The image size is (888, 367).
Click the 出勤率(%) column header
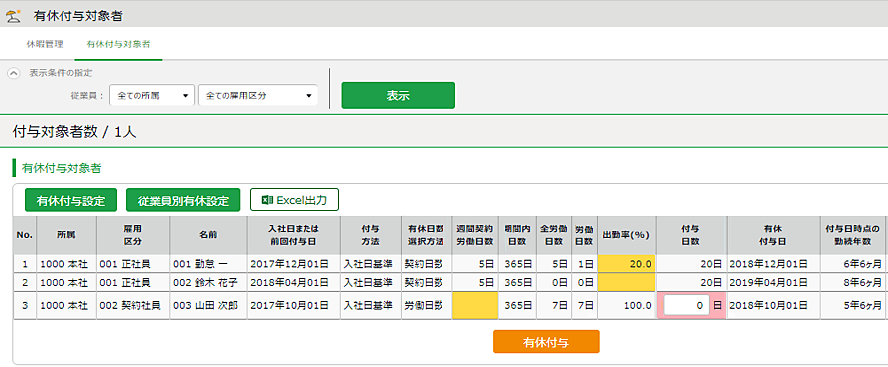[x=626, y=236]
